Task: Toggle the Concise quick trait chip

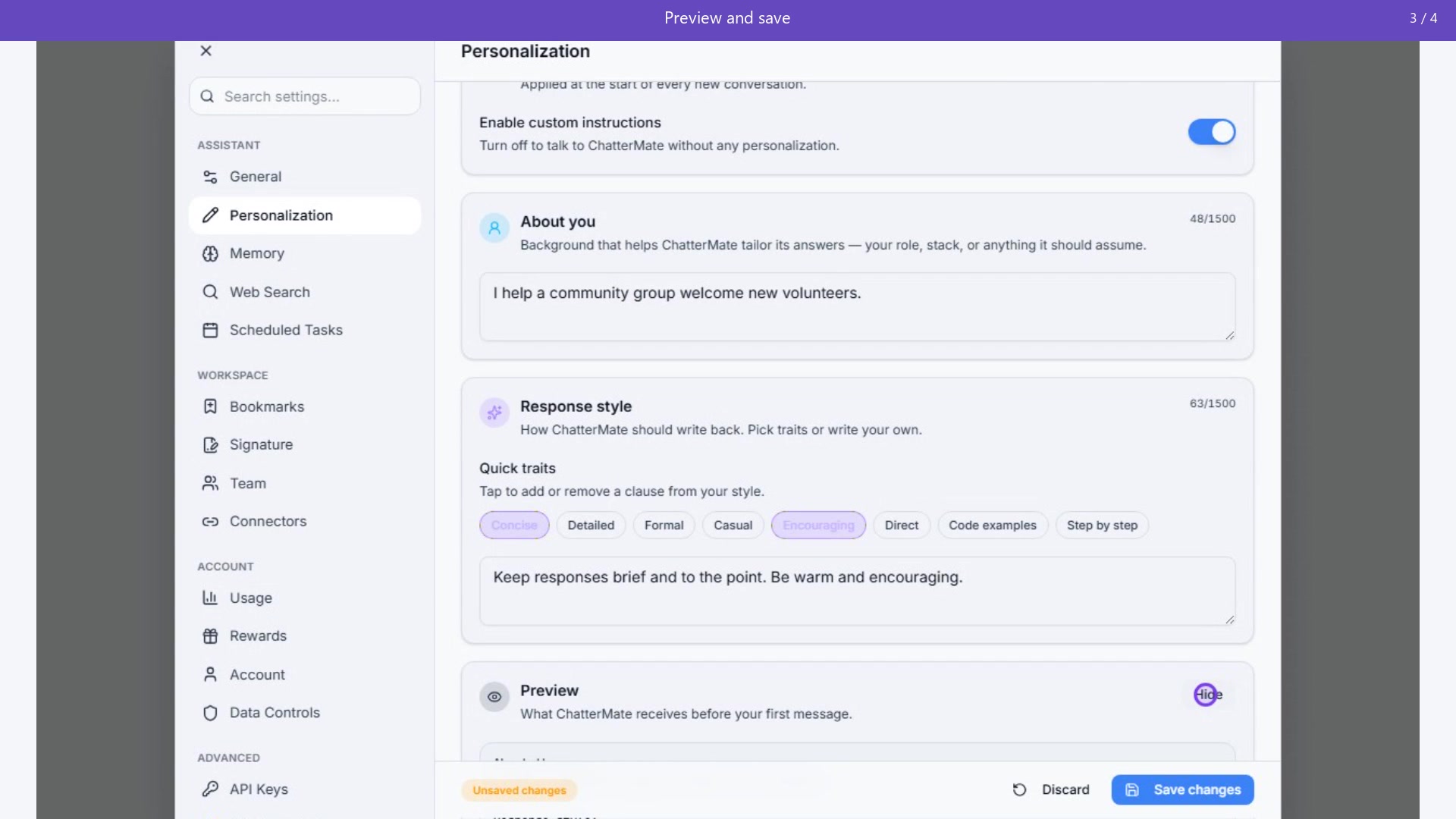Action: pos(514,525)
